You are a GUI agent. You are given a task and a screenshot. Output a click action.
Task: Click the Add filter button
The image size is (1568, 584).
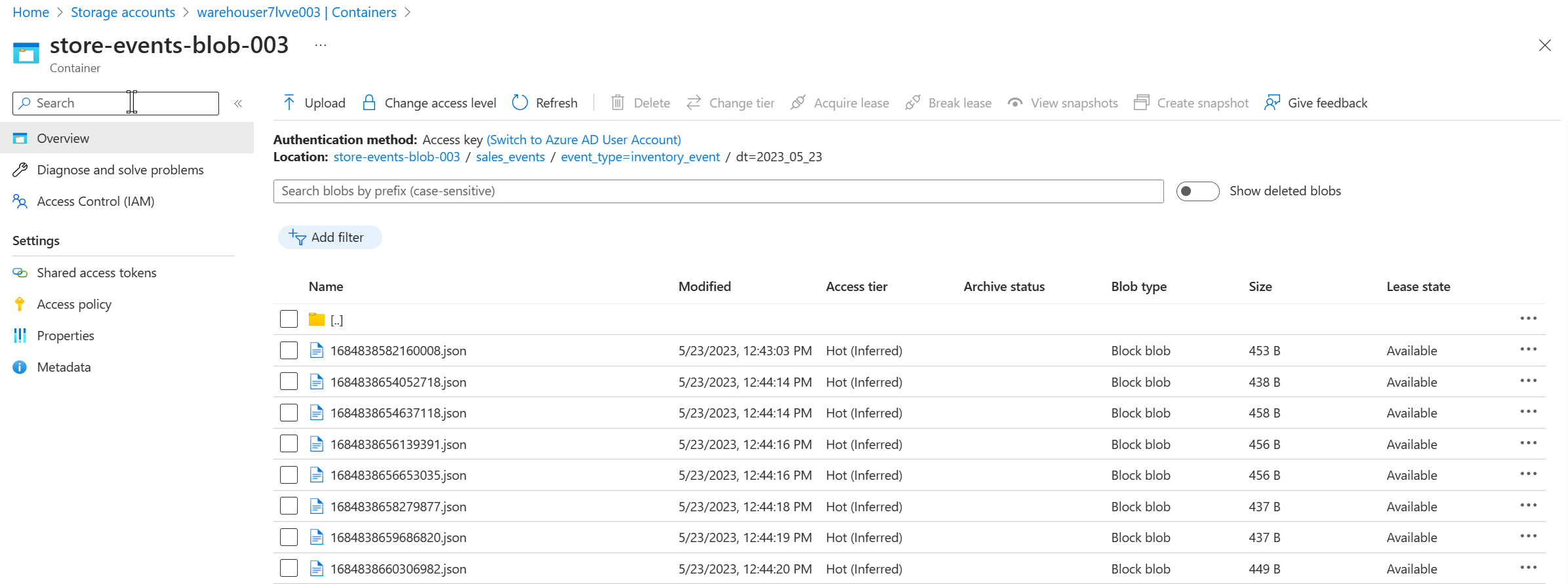(330, 237)
